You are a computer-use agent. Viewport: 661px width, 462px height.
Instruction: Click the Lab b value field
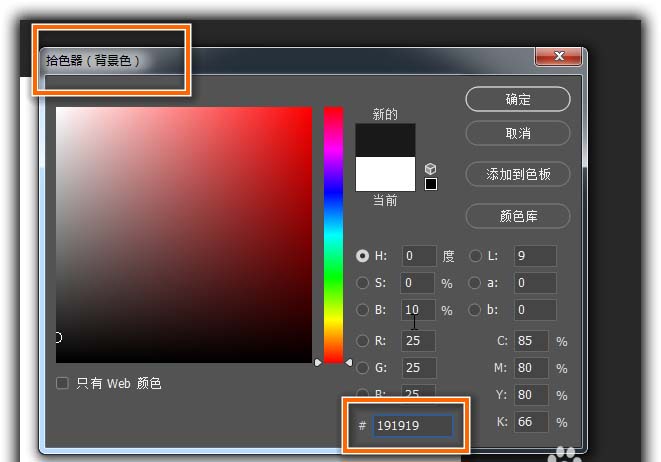pos(535,310)
